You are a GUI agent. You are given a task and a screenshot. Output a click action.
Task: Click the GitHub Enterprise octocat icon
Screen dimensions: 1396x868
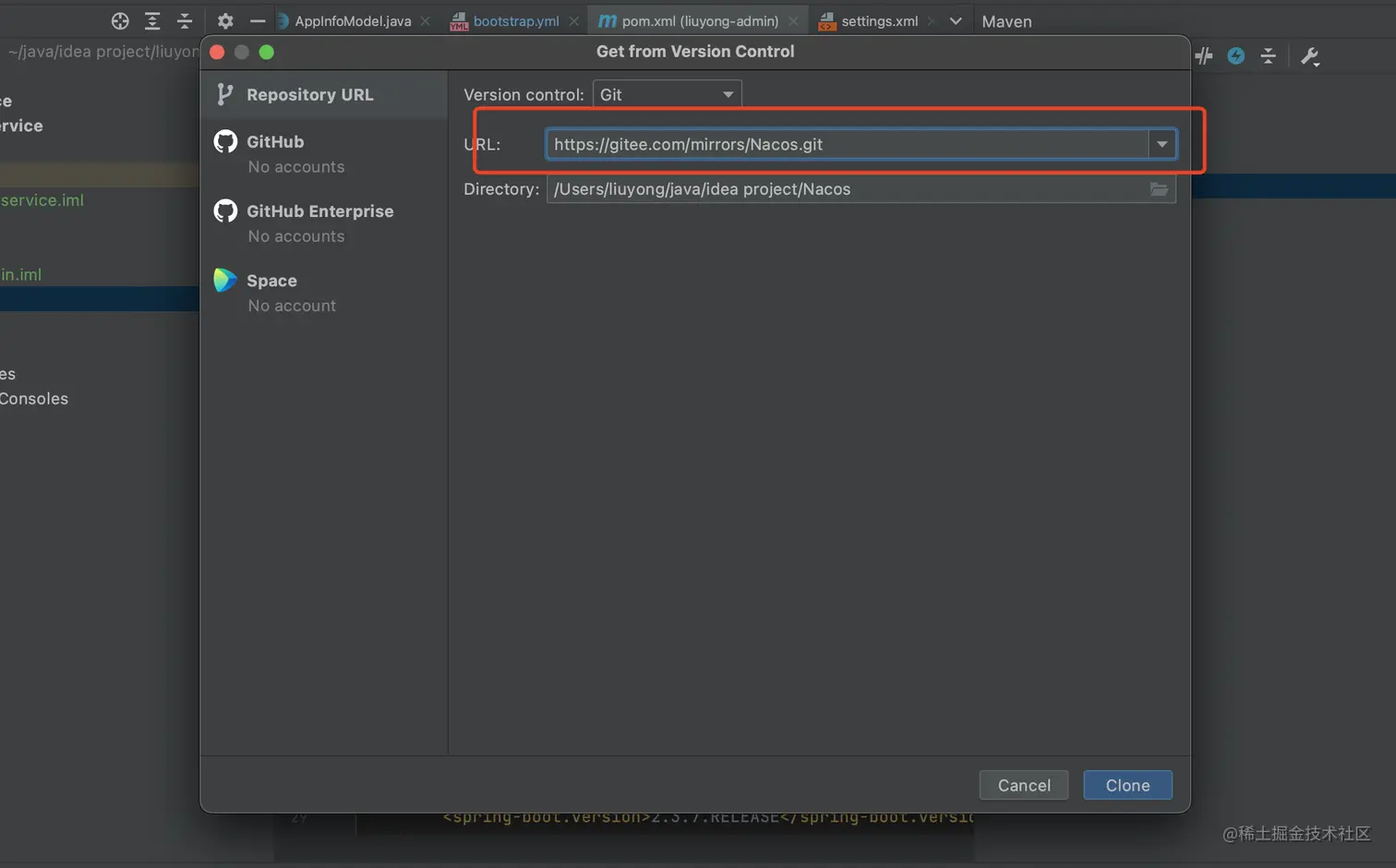(x=225, y=211)
